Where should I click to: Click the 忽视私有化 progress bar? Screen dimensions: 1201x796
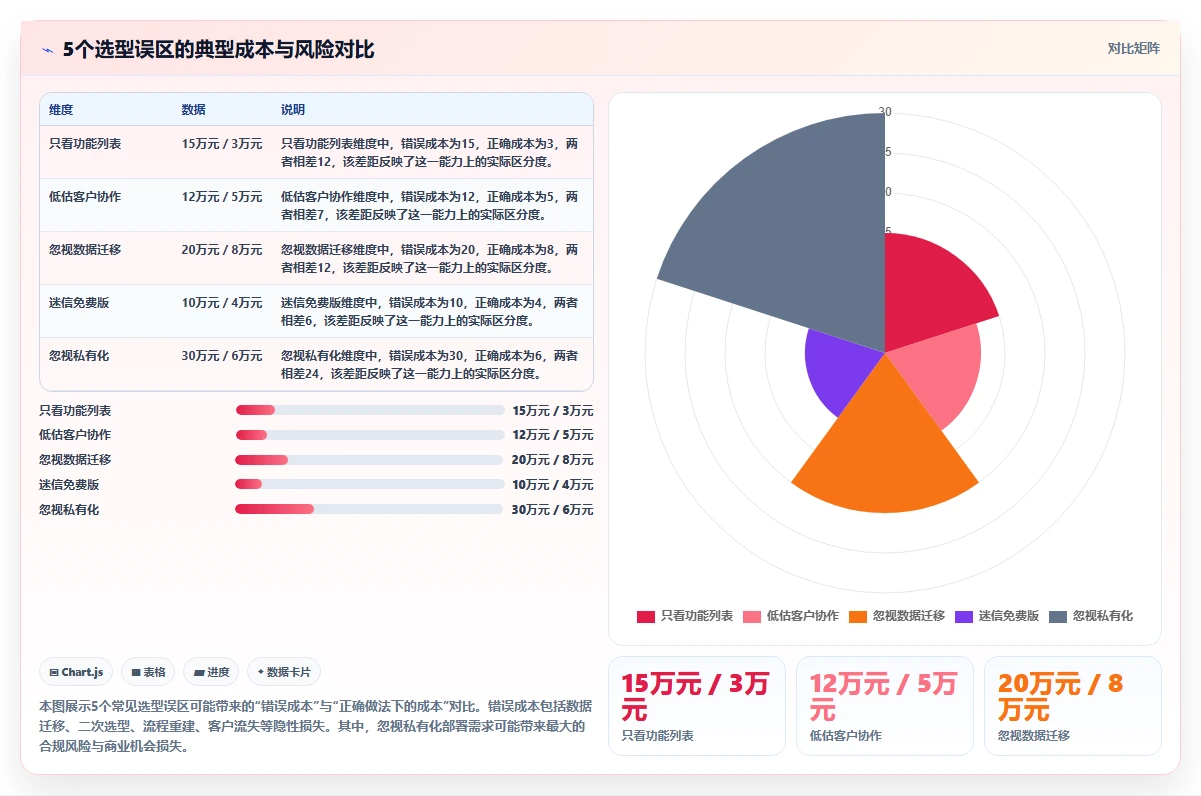click(369, 509)
